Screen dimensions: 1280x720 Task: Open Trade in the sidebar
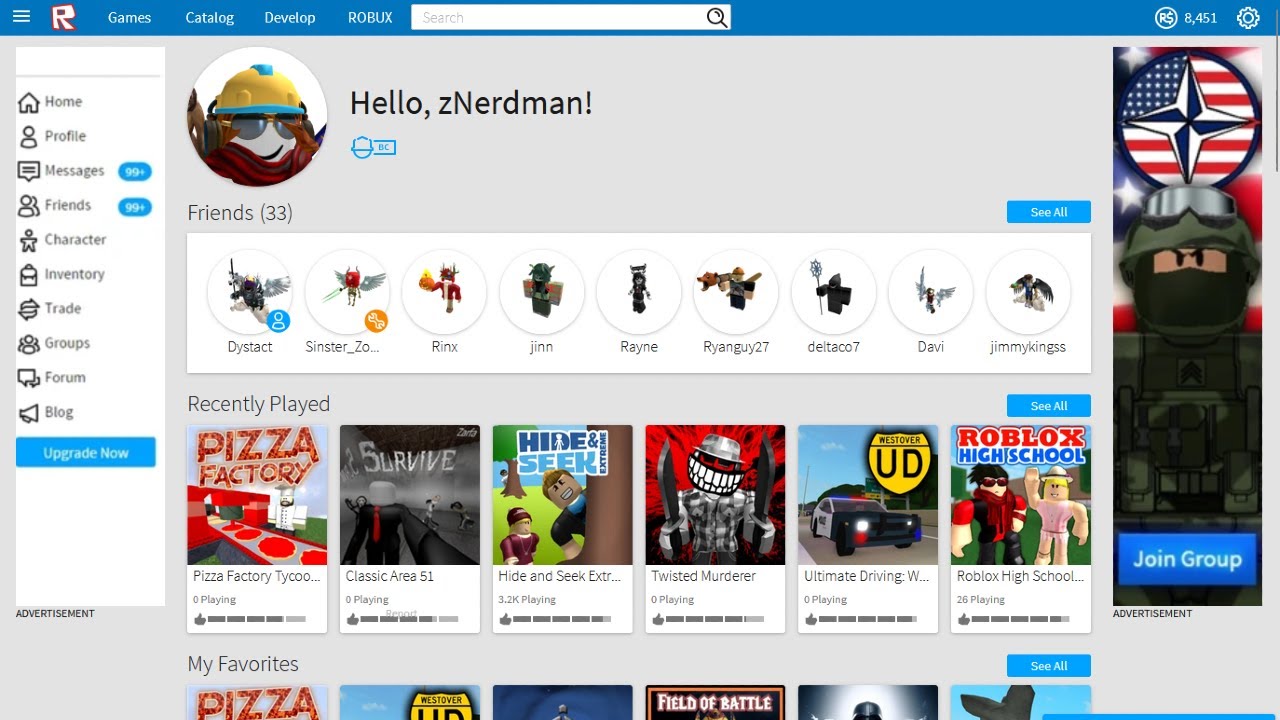pos(63,308)
